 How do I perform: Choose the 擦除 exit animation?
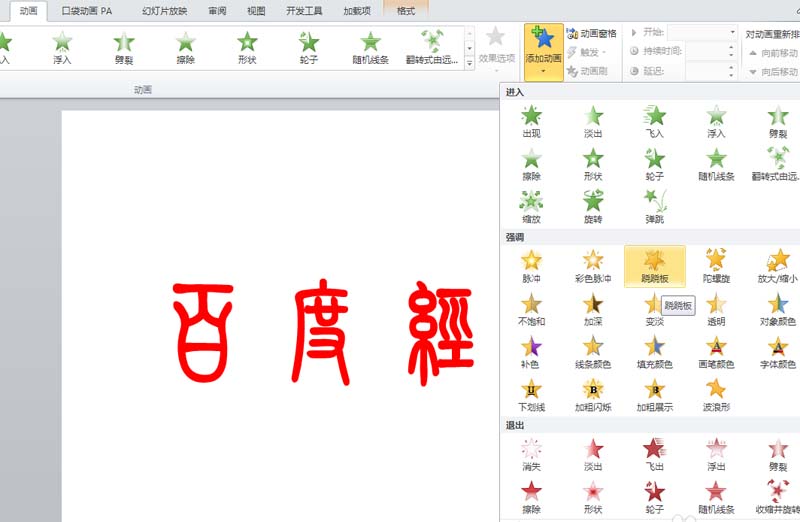point(531,498)
